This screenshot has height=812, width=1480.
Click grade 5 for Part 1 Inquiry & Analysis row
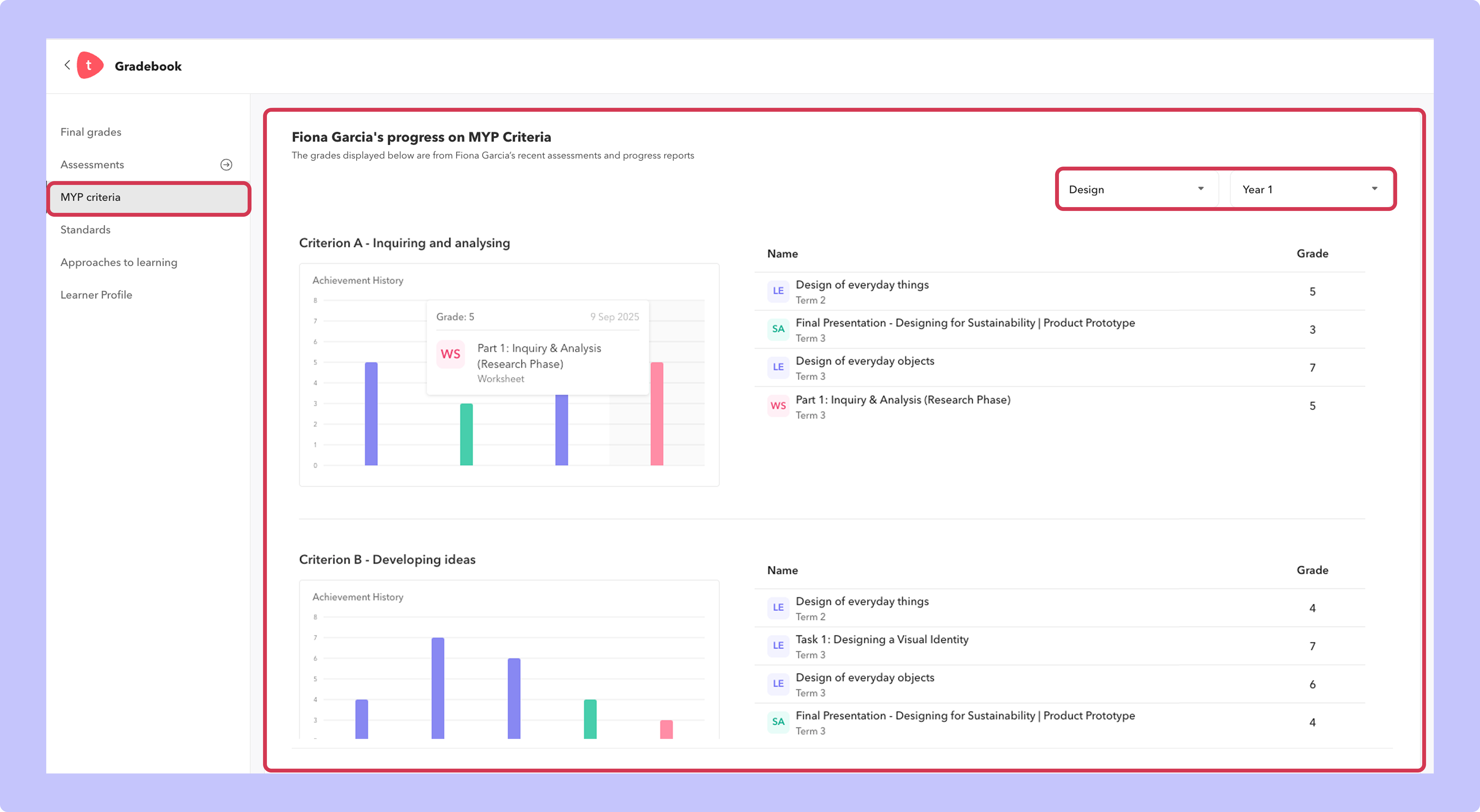(1312, 406)
